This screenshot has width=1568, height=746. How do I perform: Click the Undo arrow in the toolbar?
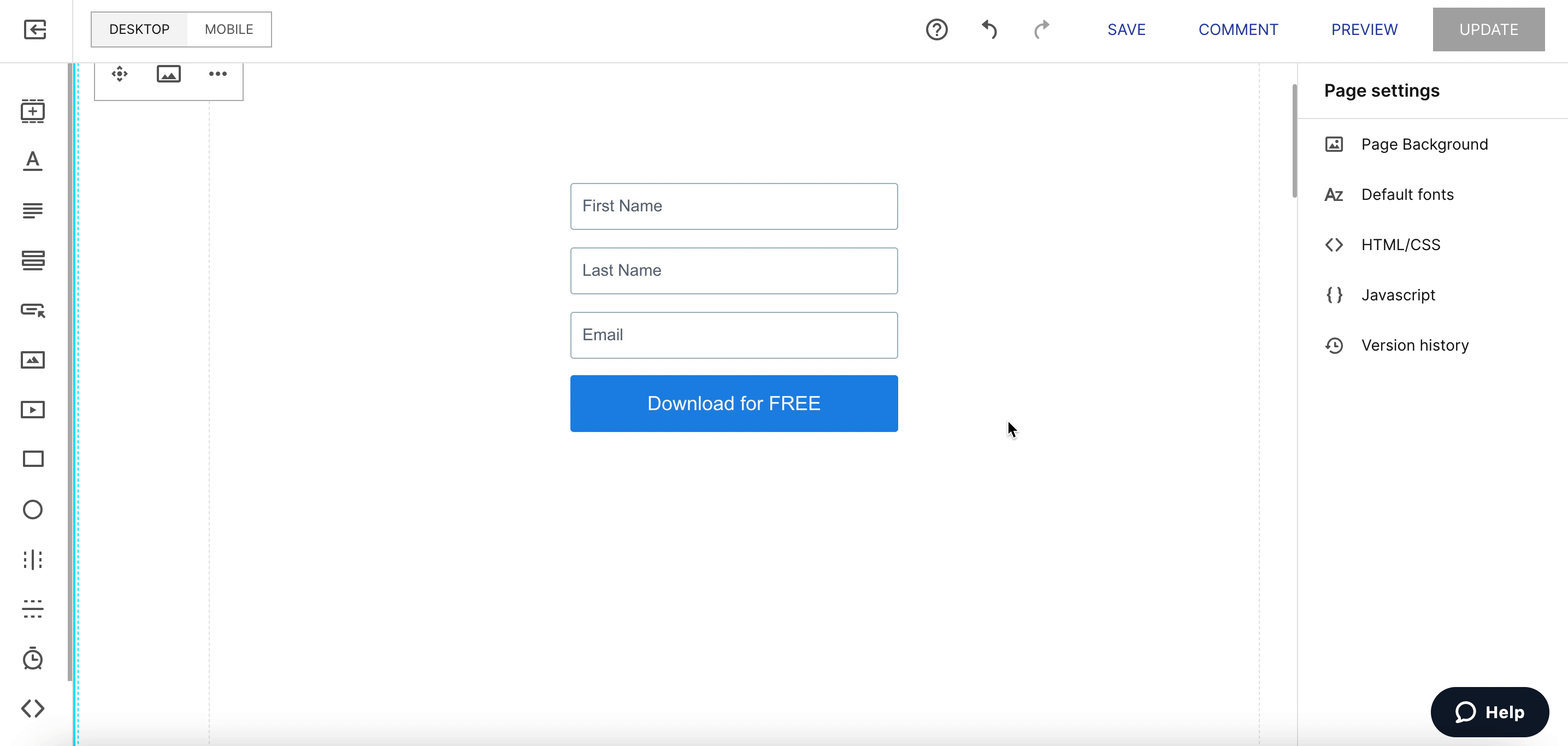point(988,29)
